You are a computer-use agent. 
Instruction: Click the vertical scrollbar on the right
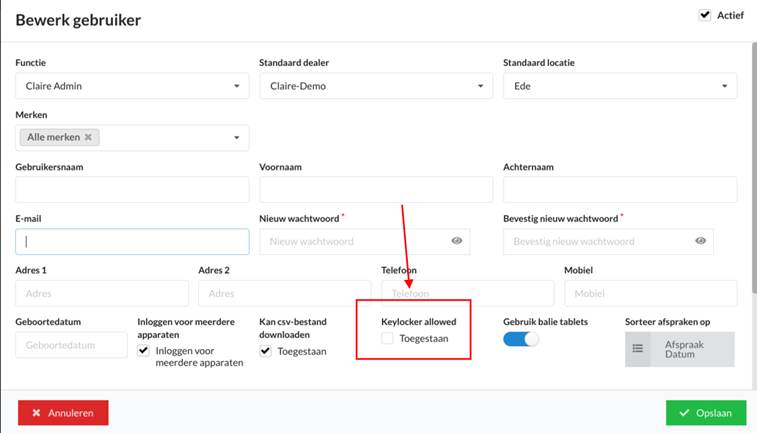754,168
